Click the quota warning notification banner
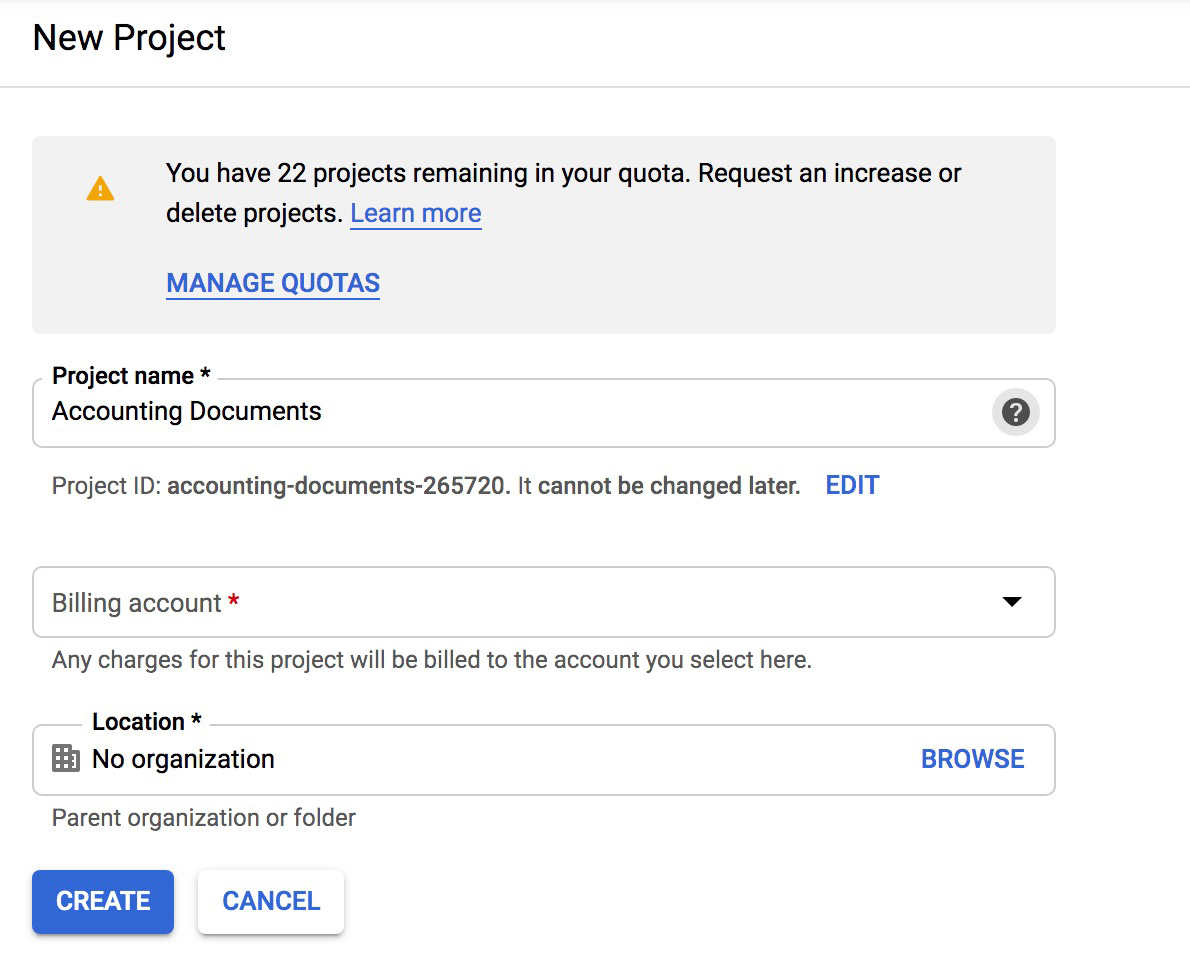The image size is (1190, 980). [543, 234]
